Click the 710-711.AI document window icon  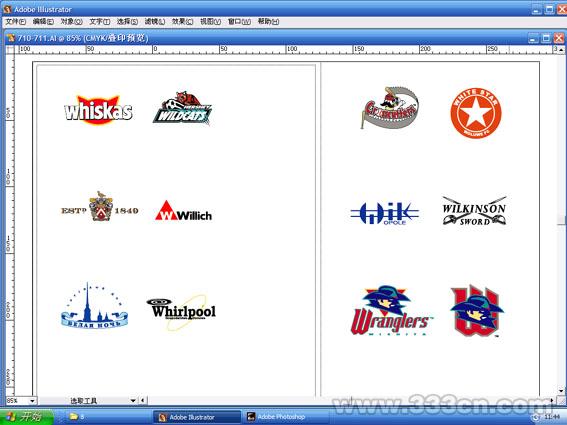(x=11, y=38)
